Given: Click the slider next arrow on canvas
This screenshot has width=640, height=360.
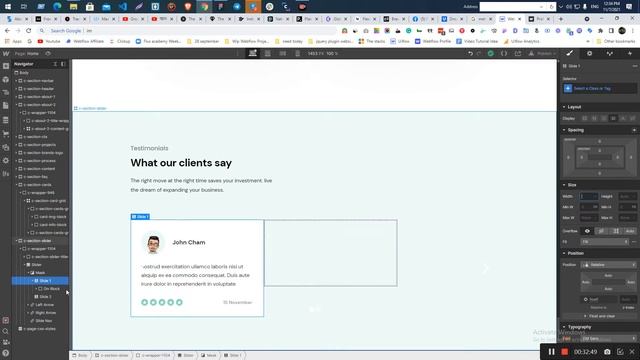Looking at the screenshot, I should (485, 268).
